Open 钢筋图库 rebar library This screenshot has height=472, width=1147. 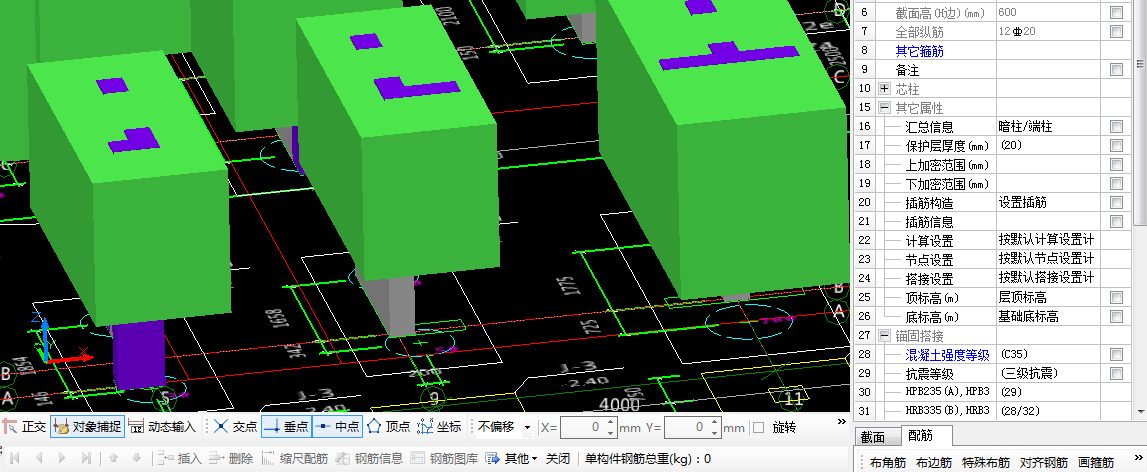point(444,459)
